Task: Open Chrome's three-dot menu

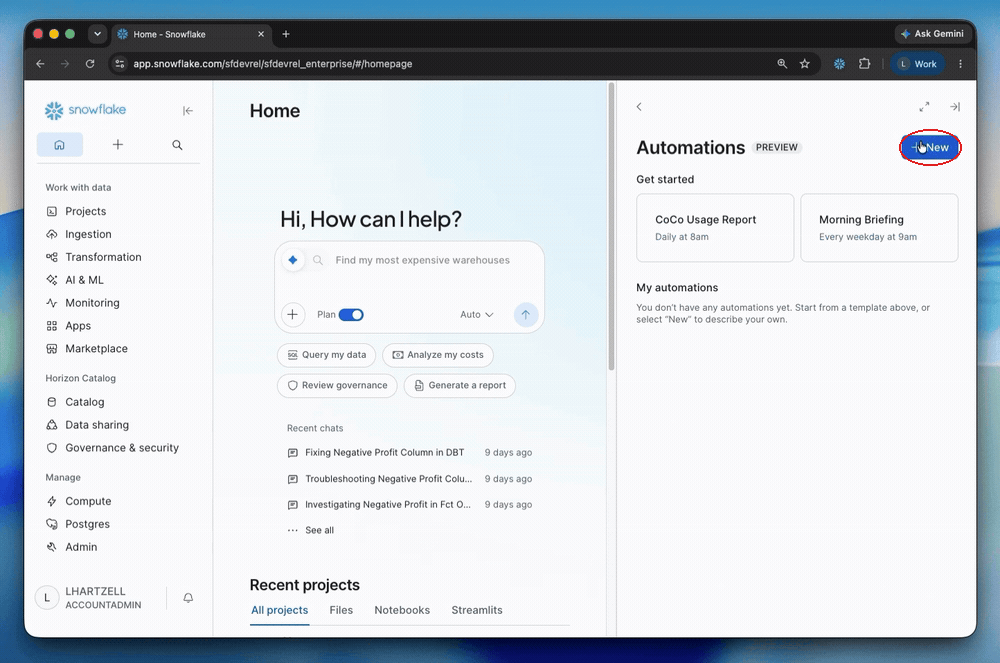Action: tap(960, 64)
